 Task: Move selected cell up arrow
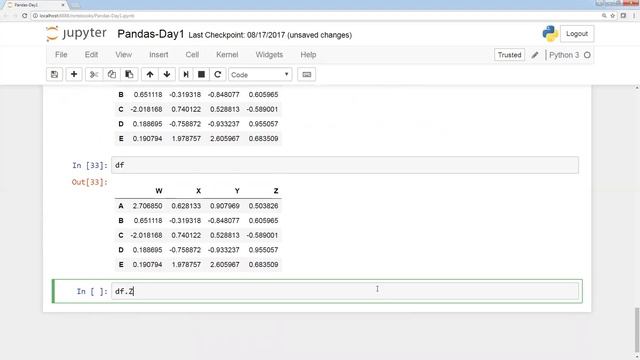[150, 75]
